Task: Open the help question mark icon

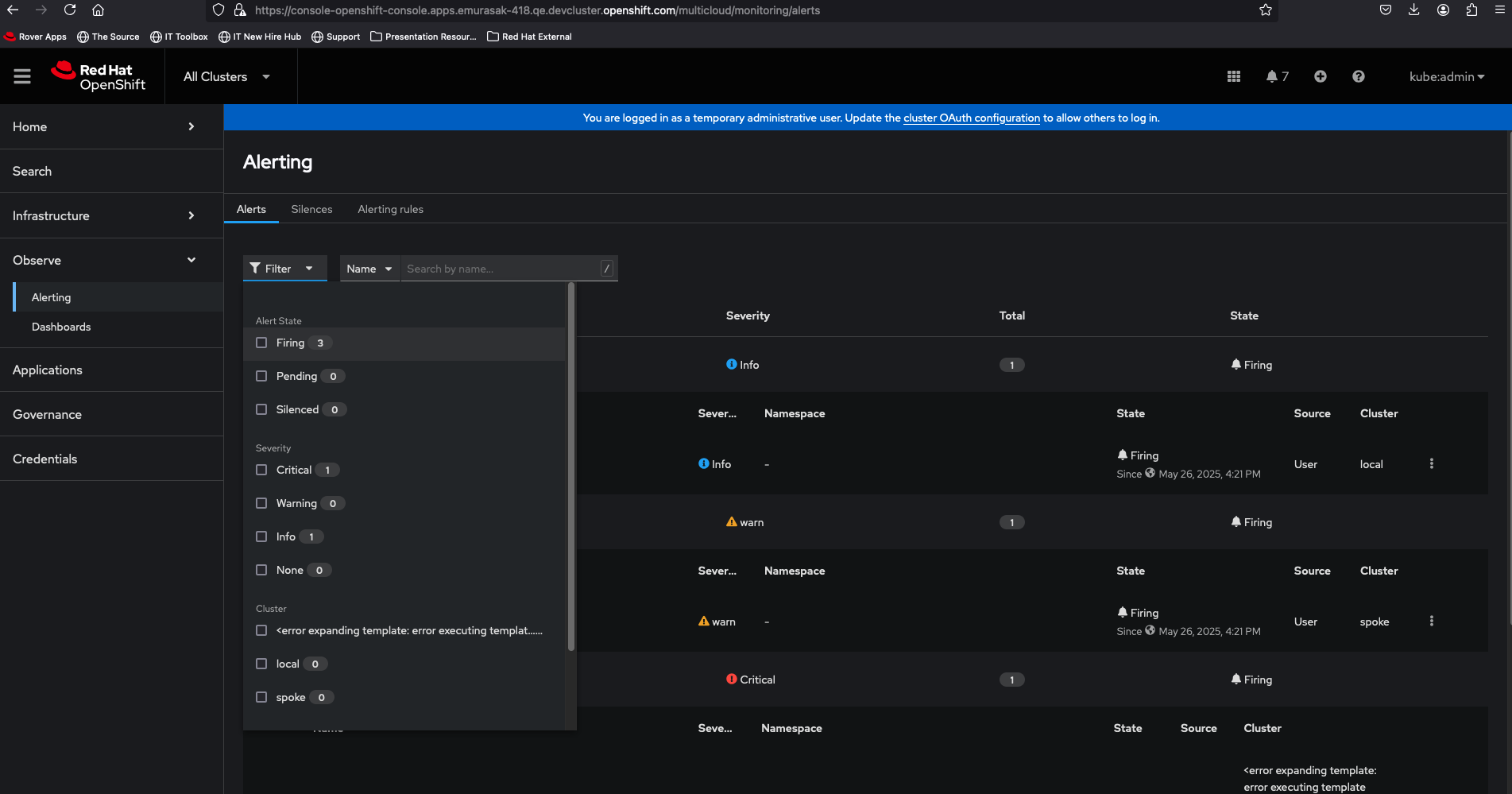Action: pyautogui.click(x=1359, y=76)
